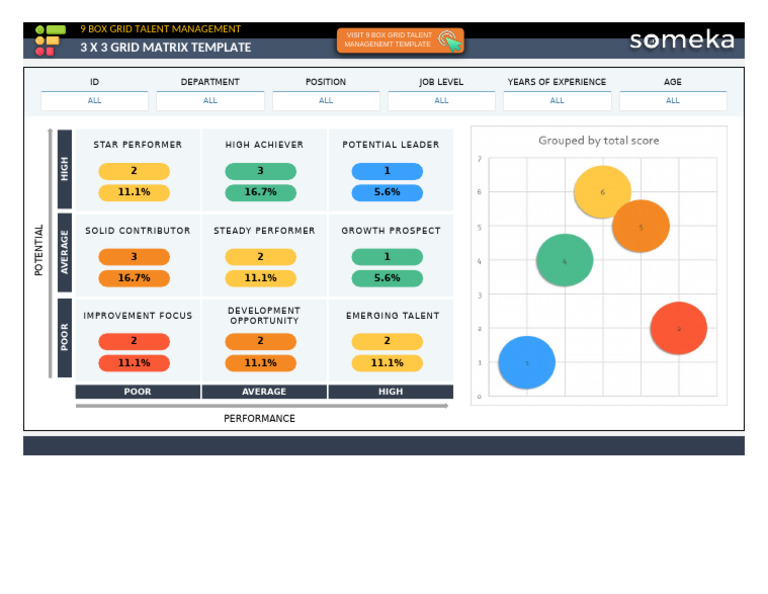This screenshot has width=768, height=594.
Task: Select the red bubble labeled 2
Action: (x=679, y=328)
